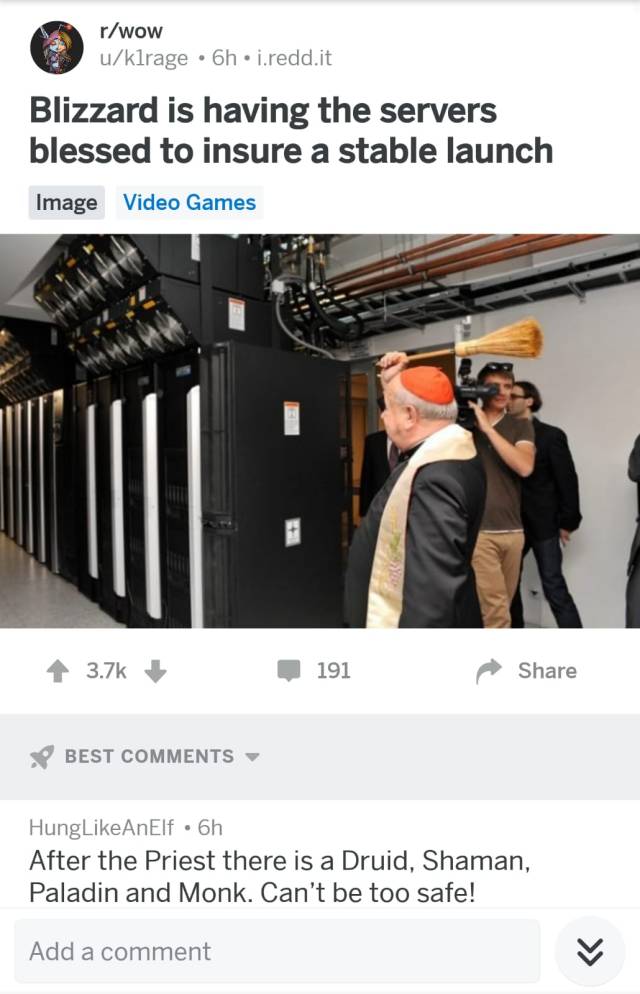Open the server blessing photo fullscreen
The image size is (640, 994).
320,431
